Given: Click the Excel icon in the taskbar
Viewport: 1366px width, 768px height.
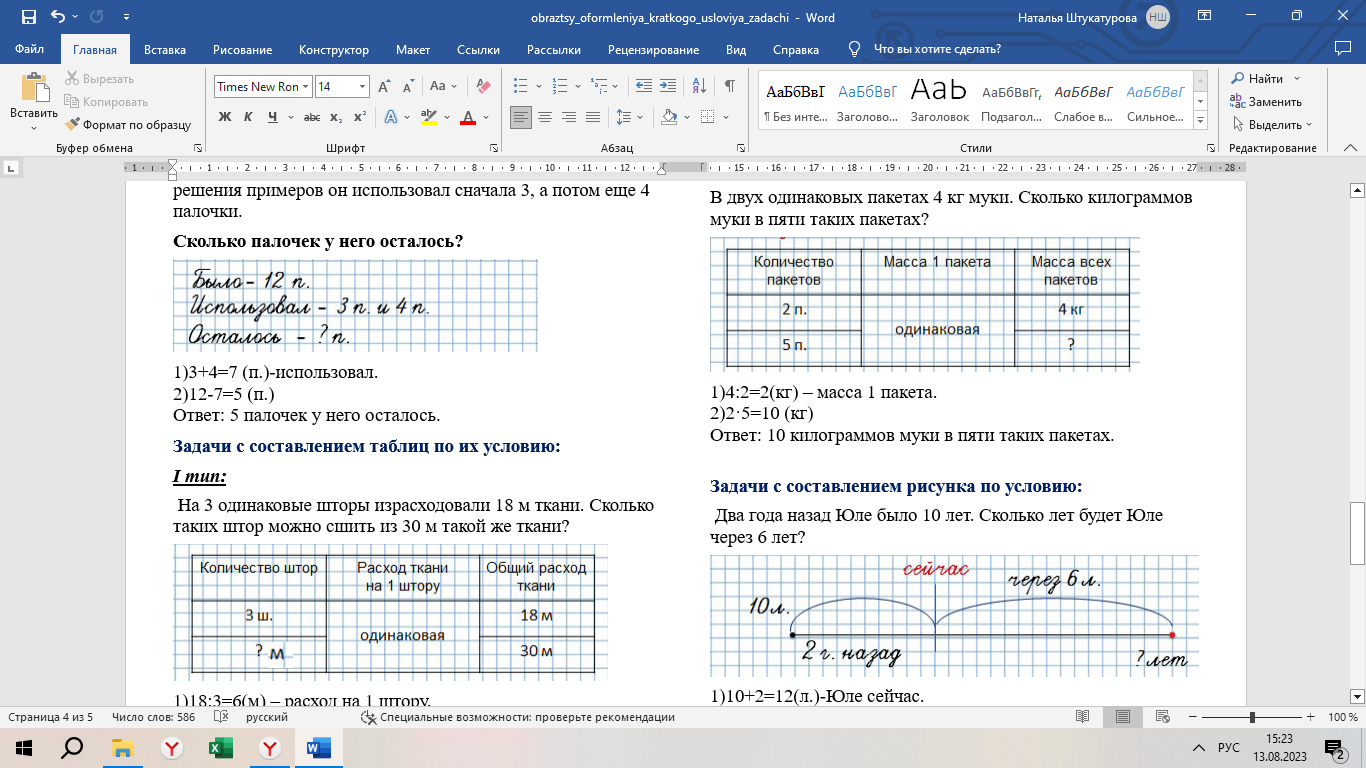Looking at the screenshot, I should [x=220, y=748].
